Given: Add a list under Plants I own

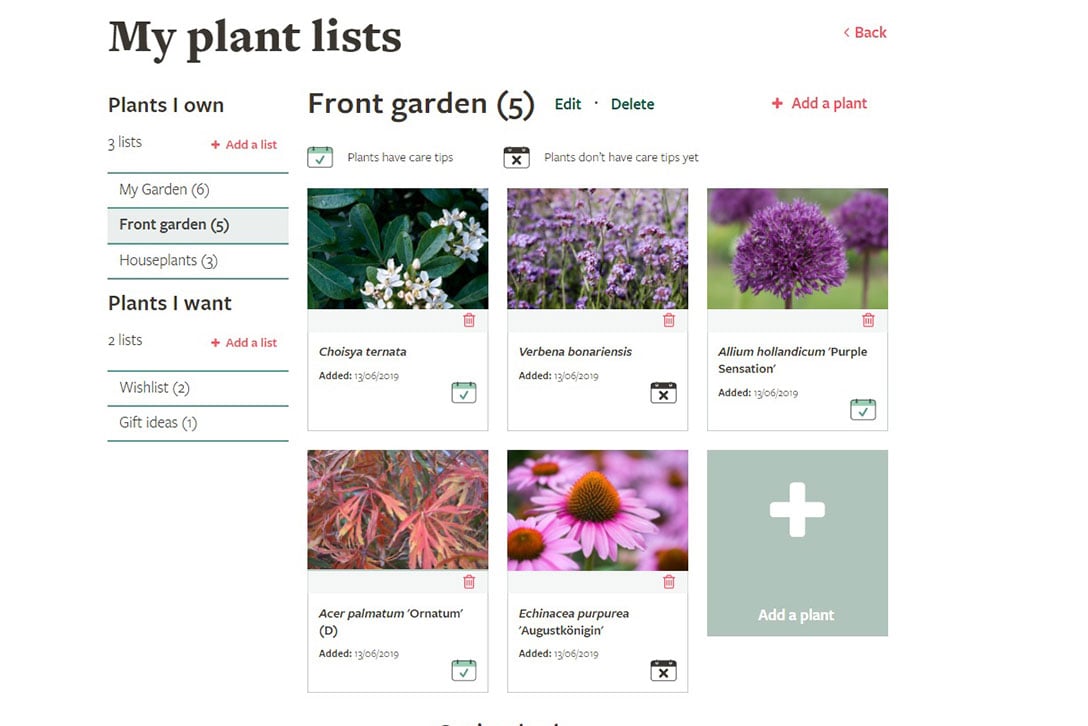Looking at the screenshot, I should click(x=244, y=145).
